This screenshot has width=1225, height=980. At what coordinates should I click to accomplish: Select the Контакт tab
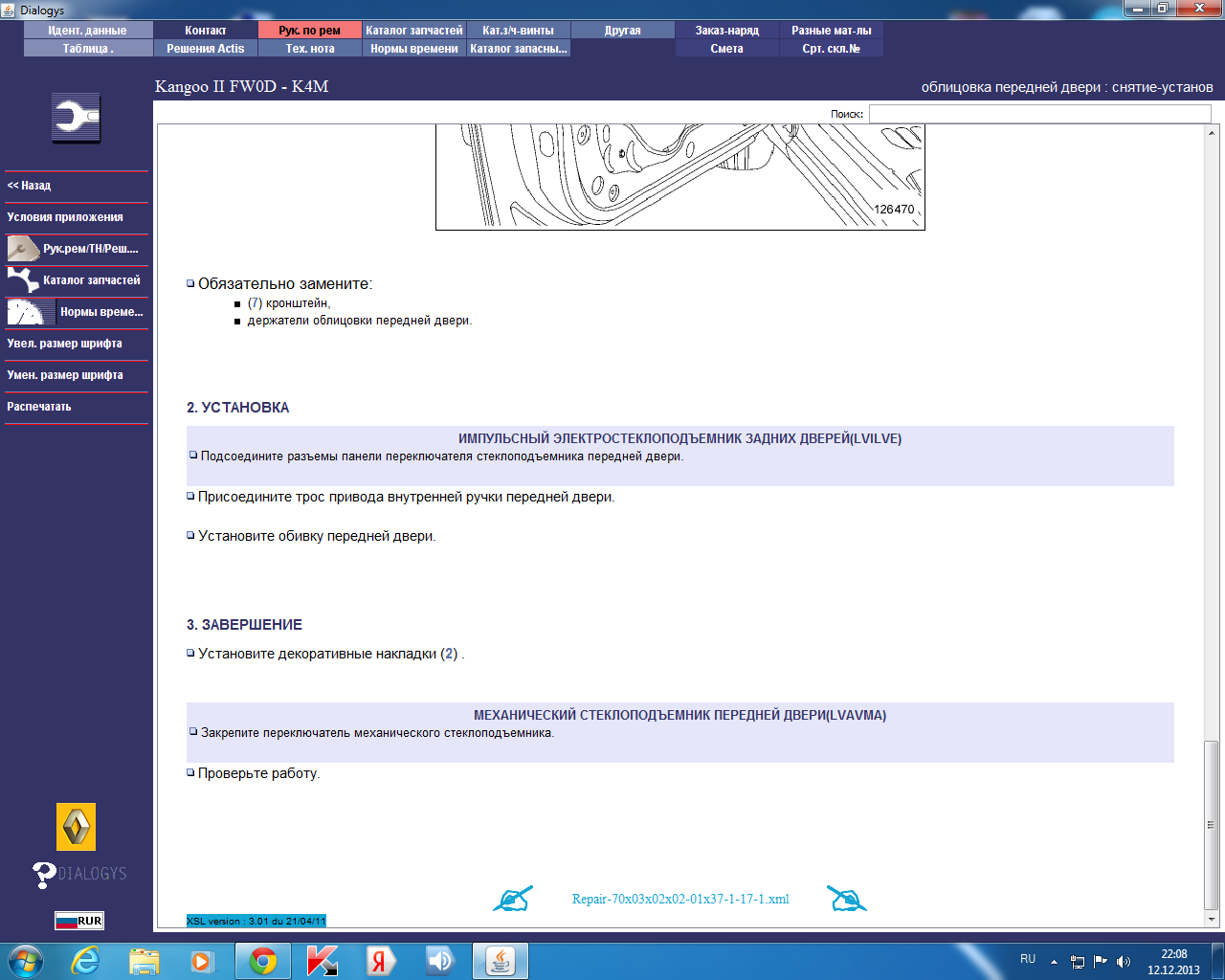(x=206, y=31)
